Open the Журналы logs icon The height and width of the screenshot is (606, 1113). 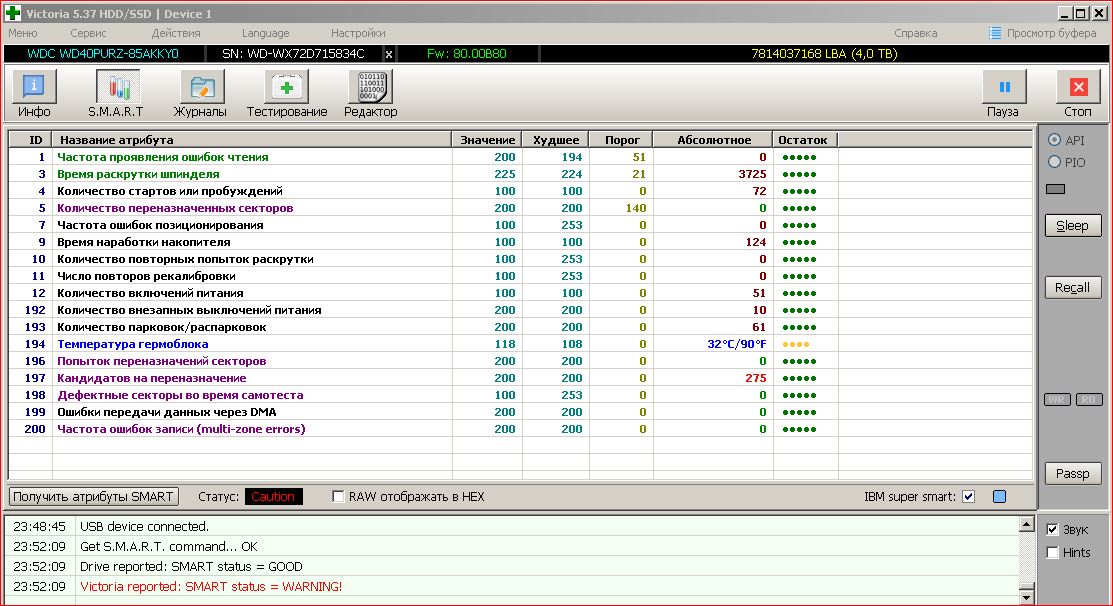coord(202,87)
